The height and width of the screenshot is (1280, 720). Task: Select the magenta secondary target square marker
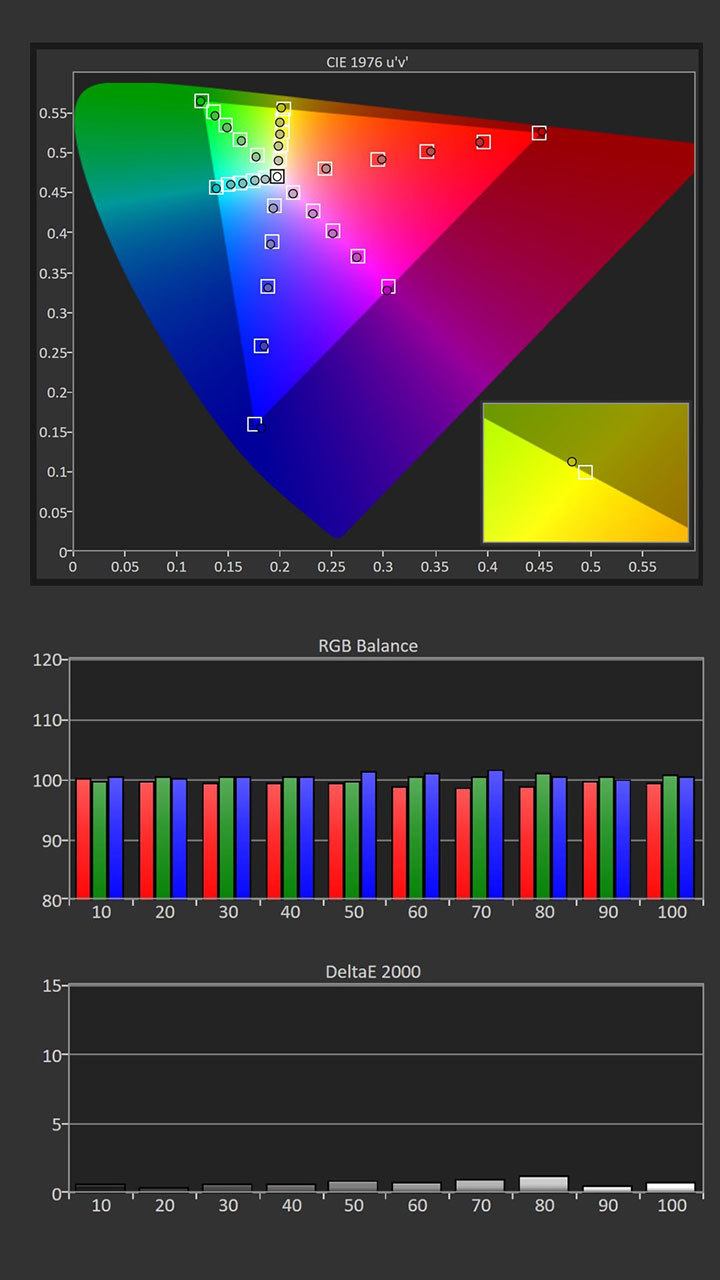[388, 287]
